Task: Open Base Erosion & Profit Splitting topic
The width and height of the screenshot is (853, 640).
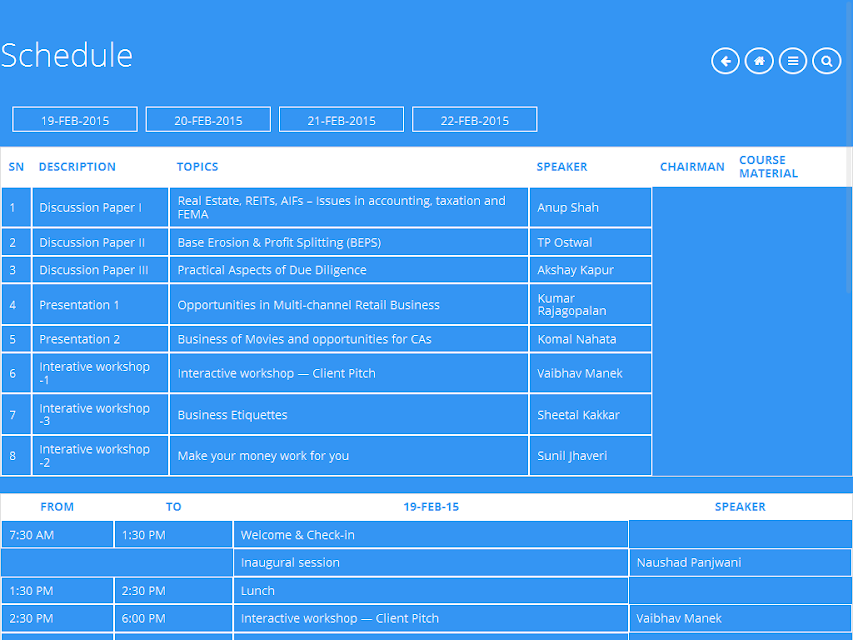Action: [349, 242]
